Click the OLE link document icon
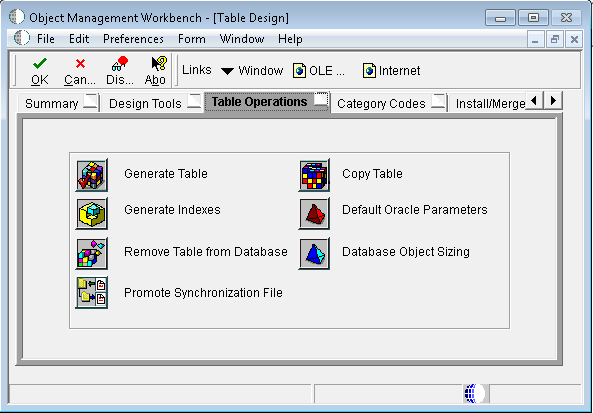This screenshot has height=413, width=593. tap(300, 71)
